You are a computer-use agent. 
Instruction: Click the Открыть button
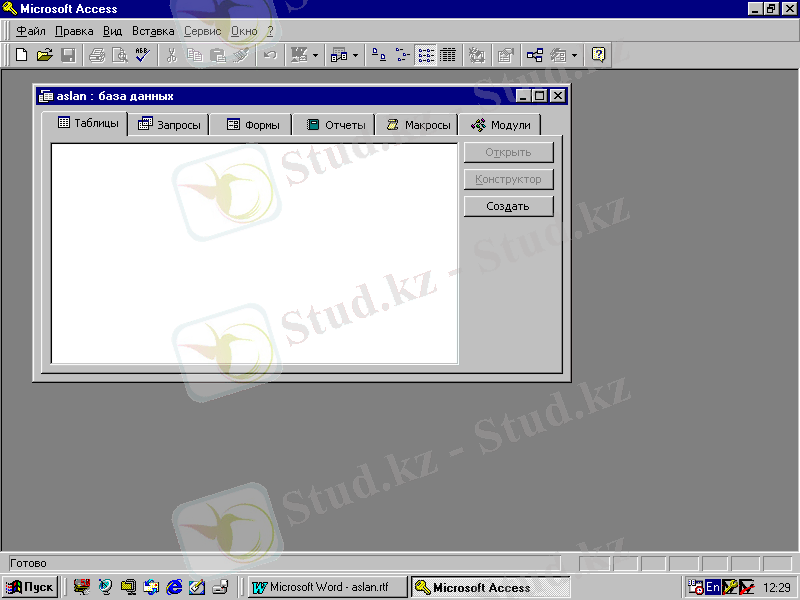508,153
